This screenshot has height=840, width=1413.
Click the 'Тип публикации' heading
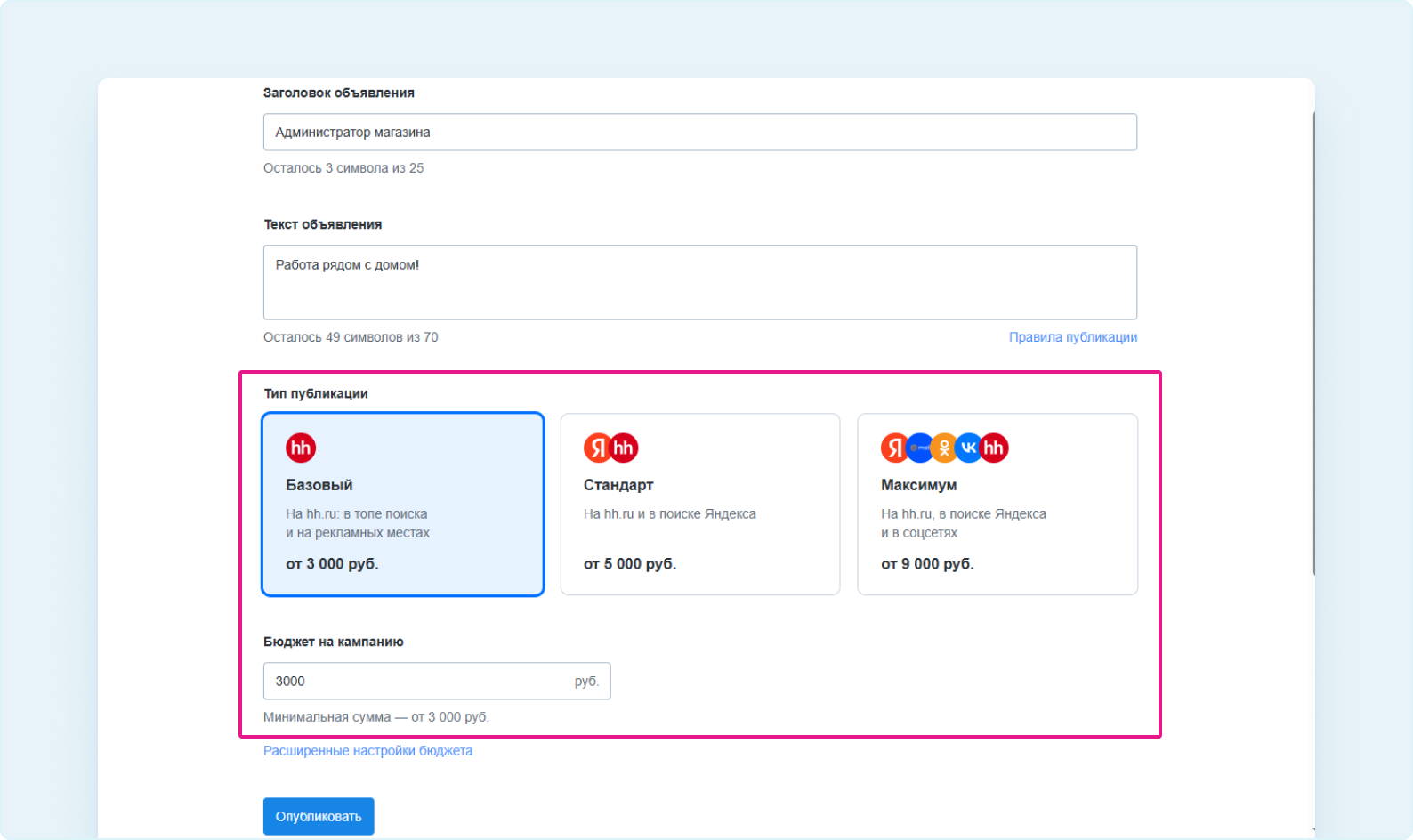tap(316, 393)
